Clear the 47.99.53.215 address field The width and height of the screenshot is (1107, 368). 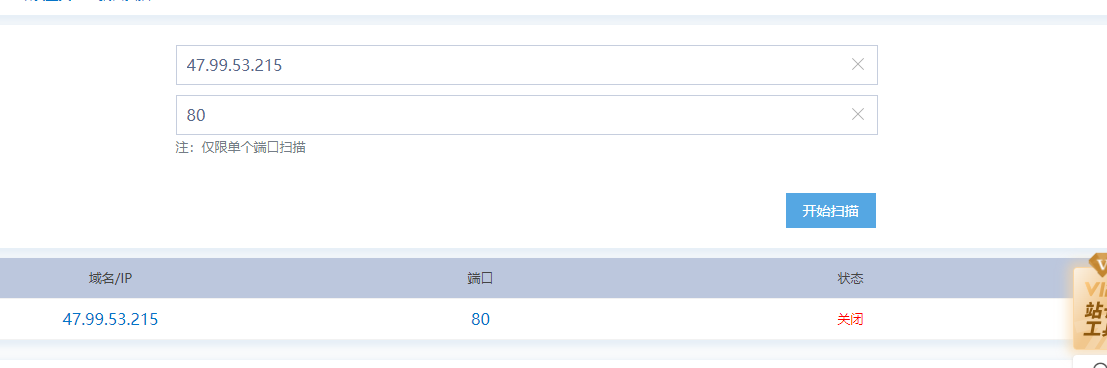pos(858,64)
